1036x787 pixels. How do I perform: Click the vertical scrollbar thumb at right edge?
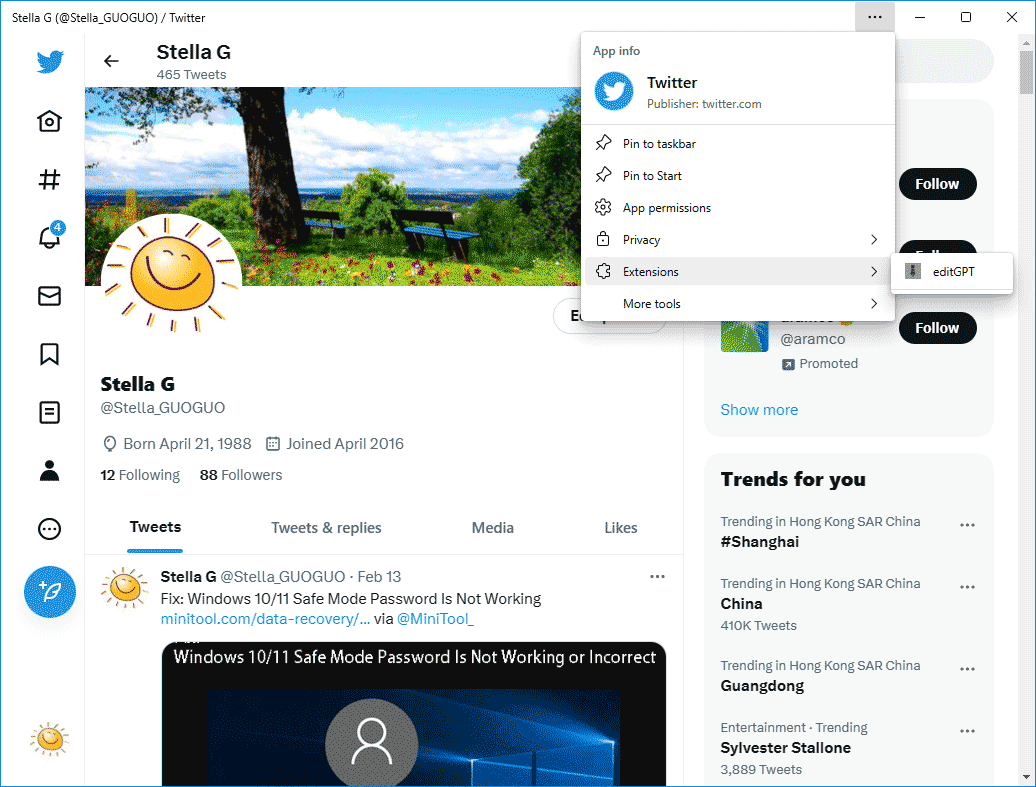pos(1026,73)
